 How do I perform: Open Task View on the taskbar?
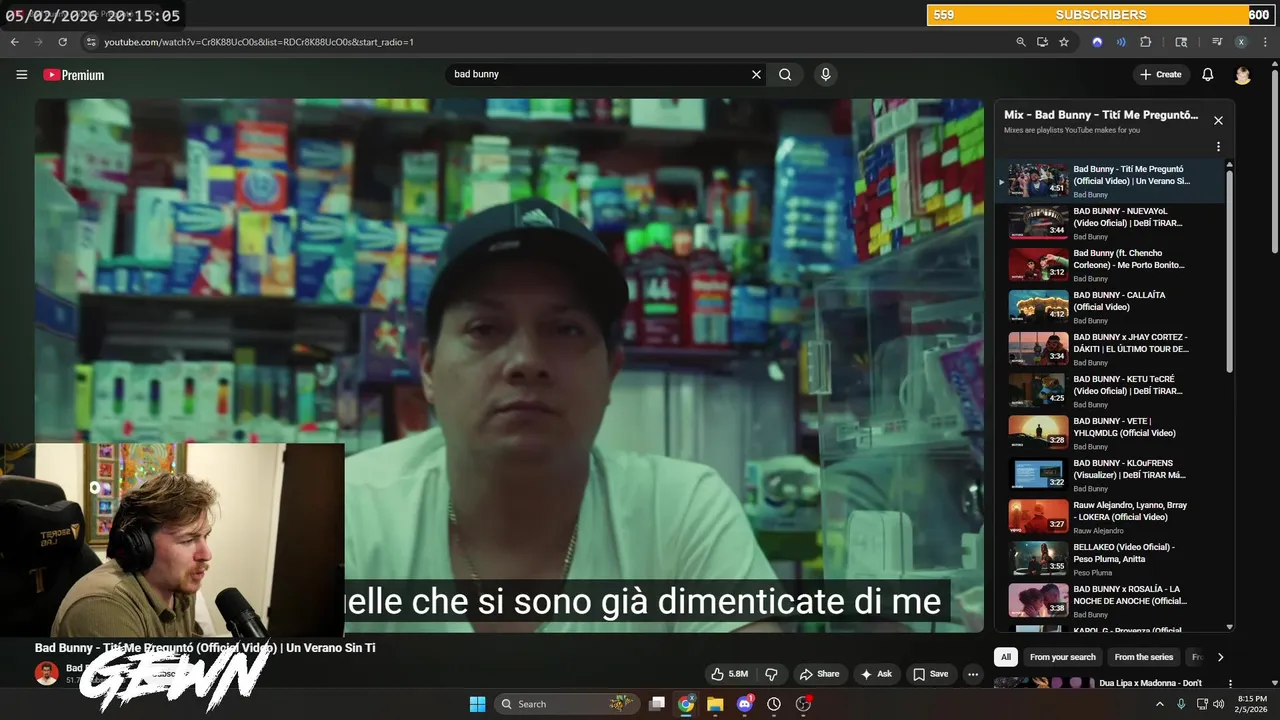657,704
